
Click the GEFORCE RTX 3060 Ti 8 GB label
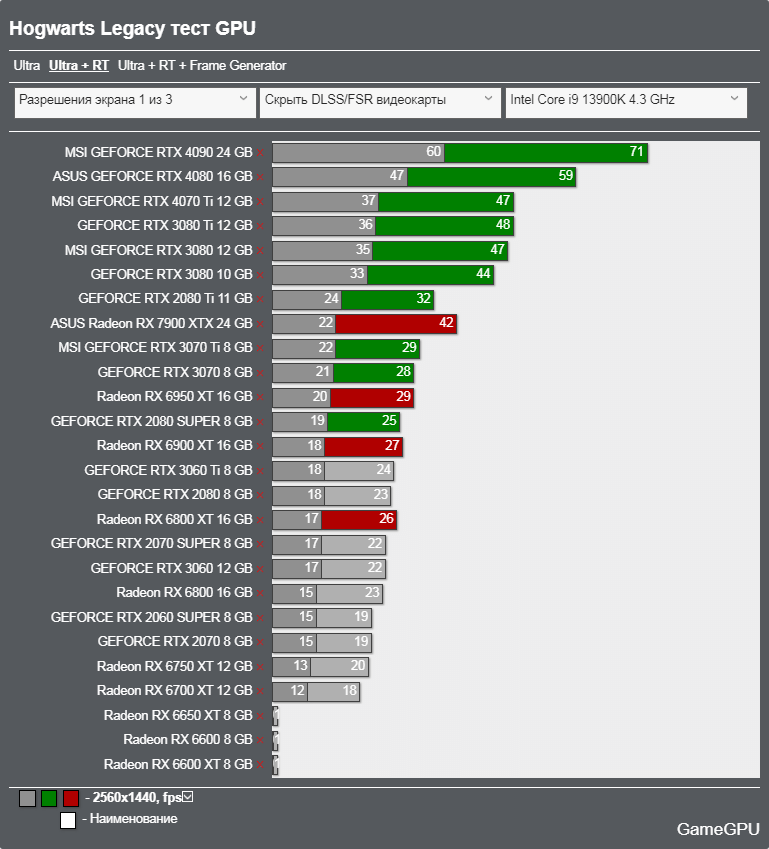tap(168, 471)
